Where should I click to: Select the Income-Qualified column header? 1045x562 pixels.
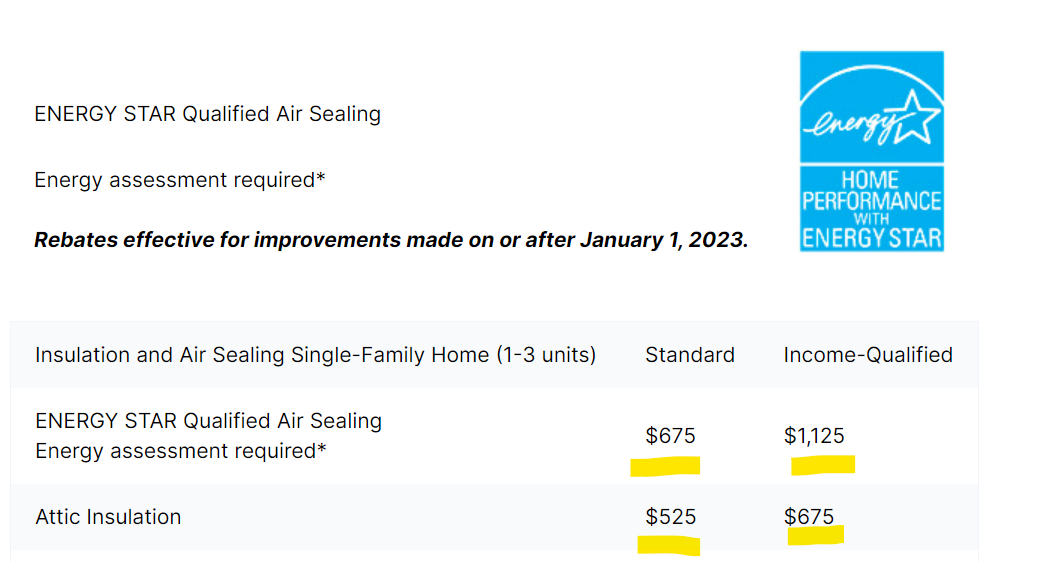click(x=868, y=355)
